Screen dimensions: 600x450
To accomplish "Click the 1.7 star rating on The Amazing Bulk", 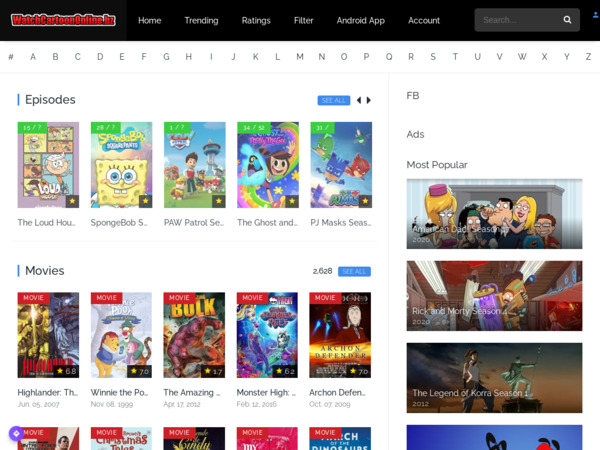I will (x=213, y=371).
